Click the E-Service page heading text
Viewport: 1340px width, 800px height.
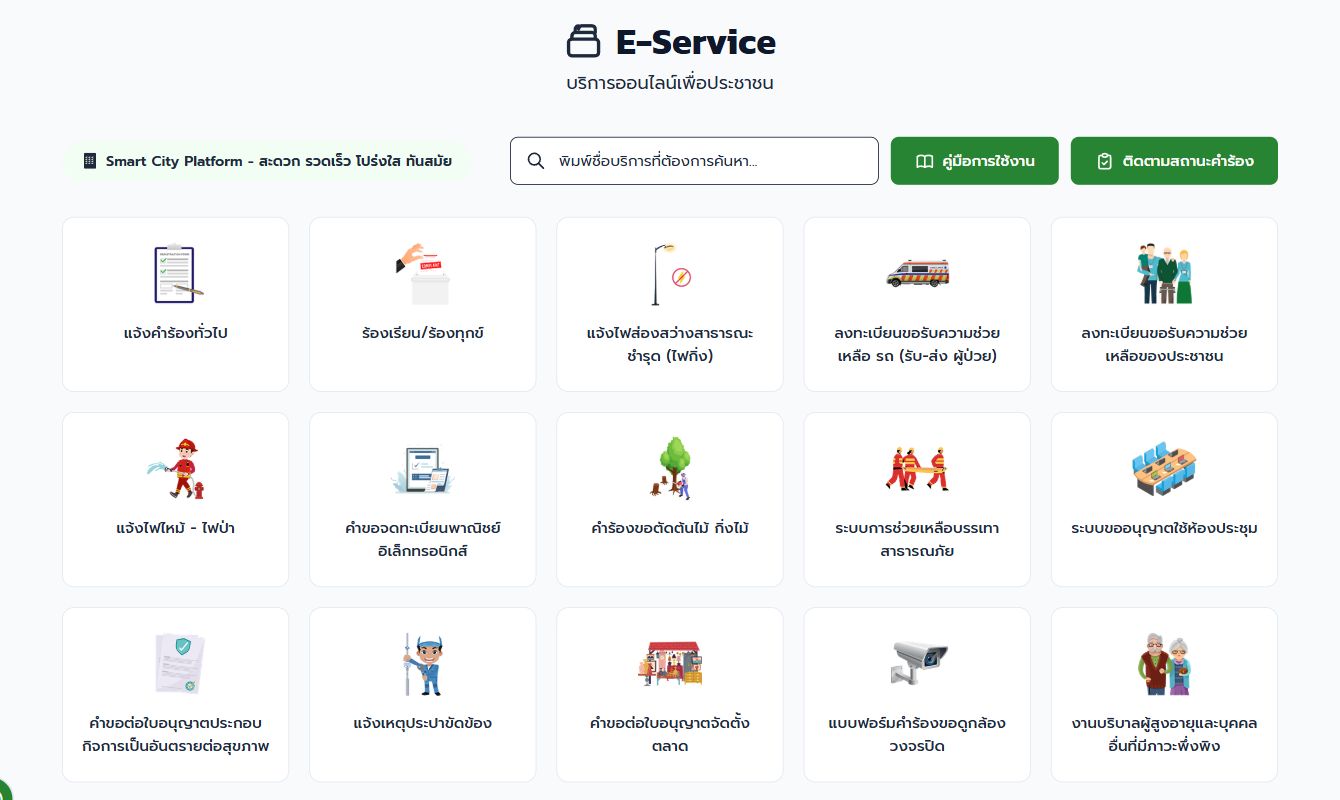695,42
